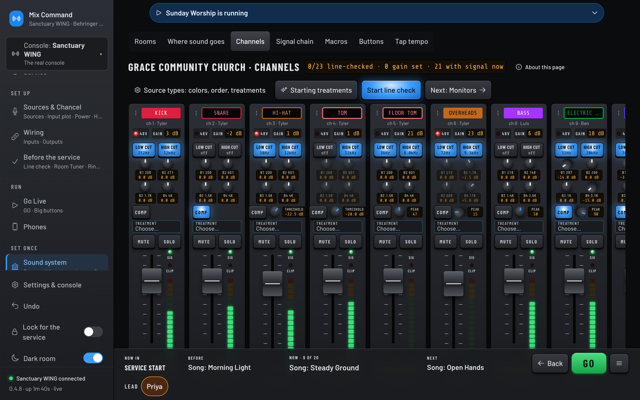Open the Where sound goes tab
The height and width of the screenshot is (400, 640).
196,41
